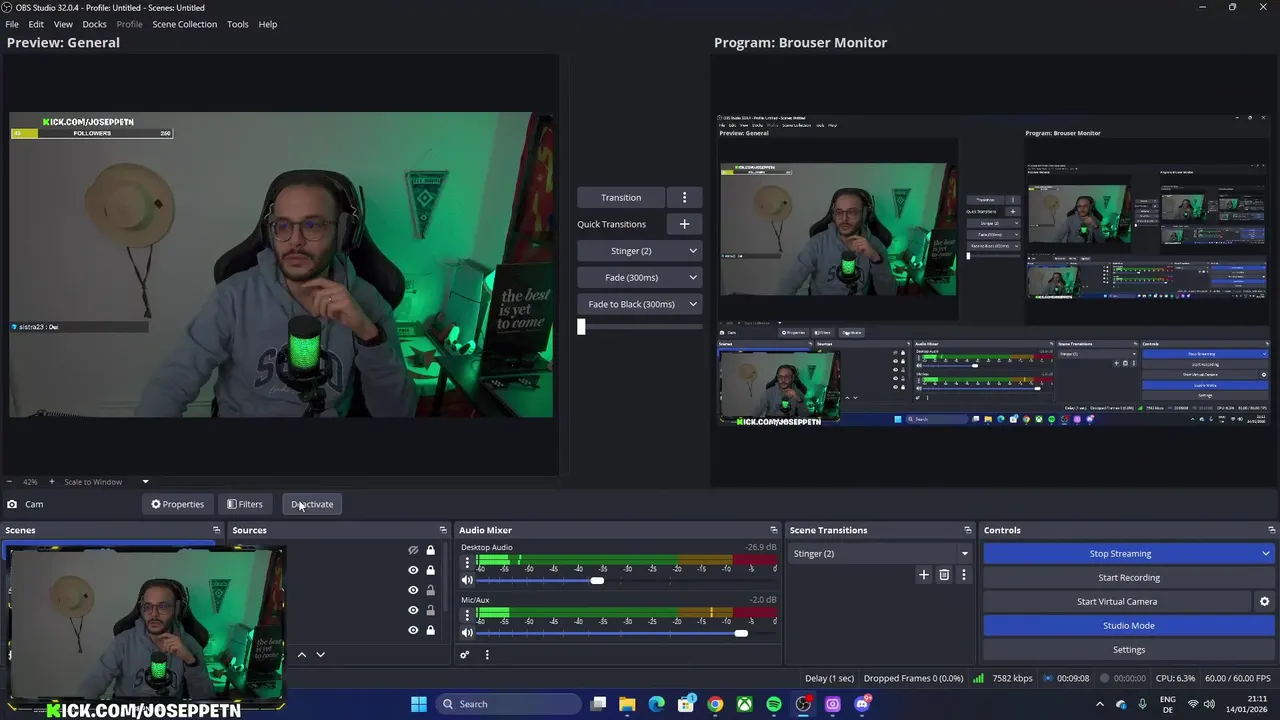Click Start Recording

[1128, 577]
